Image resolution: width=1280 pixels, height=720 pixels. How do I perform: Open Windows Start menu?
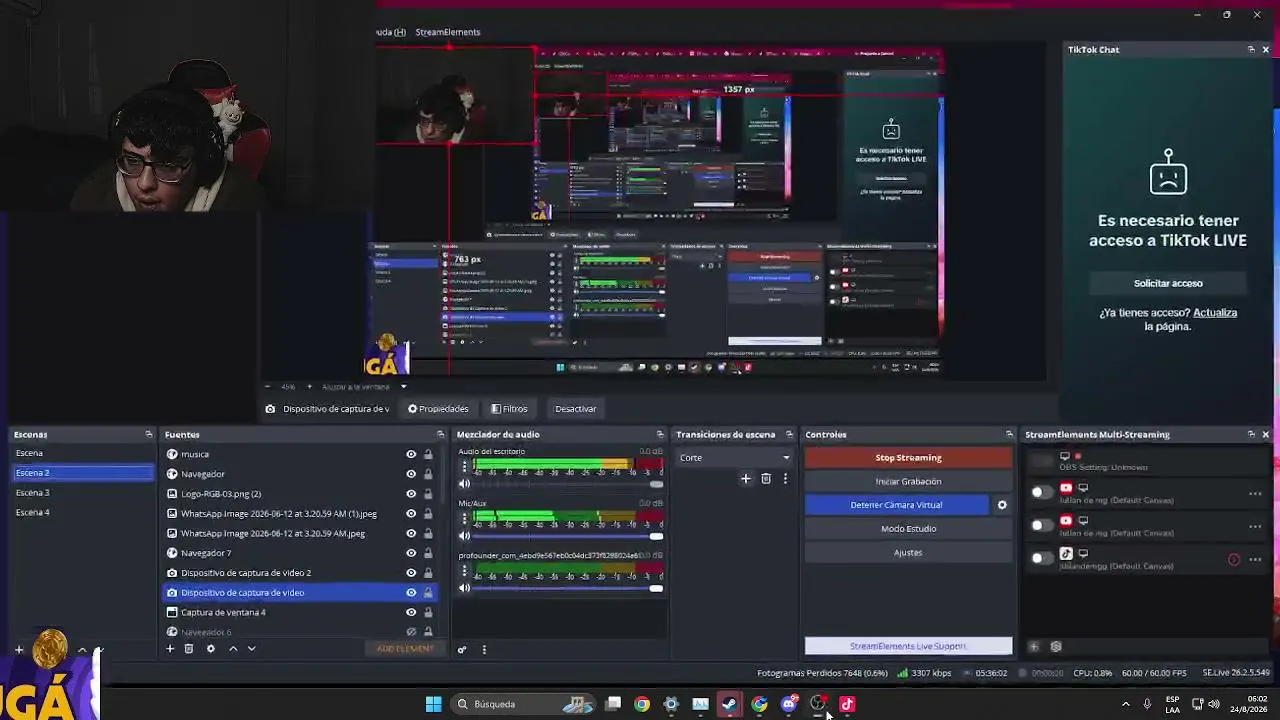click(x=433, y=704)
